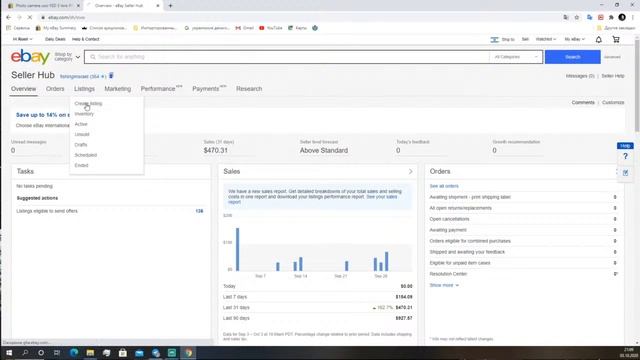
Task: Close the Photo camera browser tab
Action: [x=78, y=6]
